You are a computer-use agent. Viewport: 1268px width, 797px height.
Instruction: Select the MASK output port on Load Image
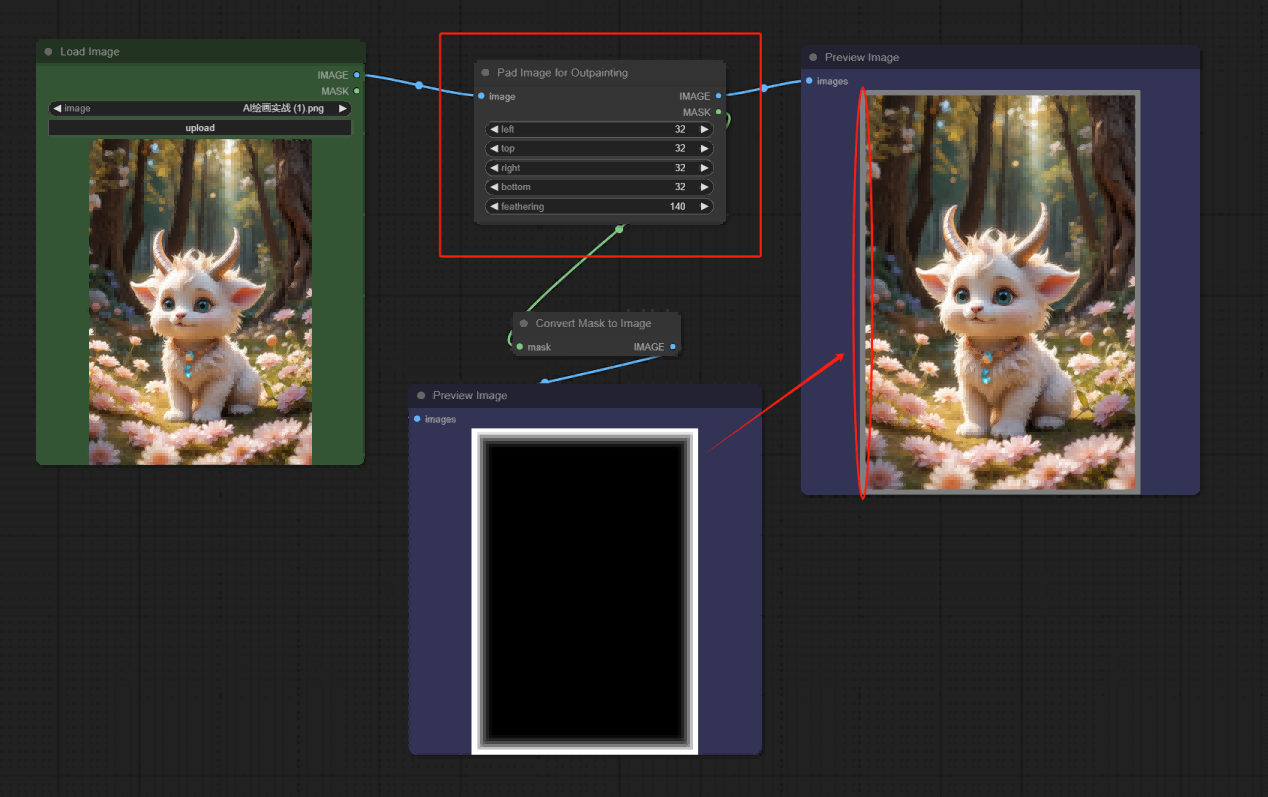pyautogui.click(x=357, y=91)
